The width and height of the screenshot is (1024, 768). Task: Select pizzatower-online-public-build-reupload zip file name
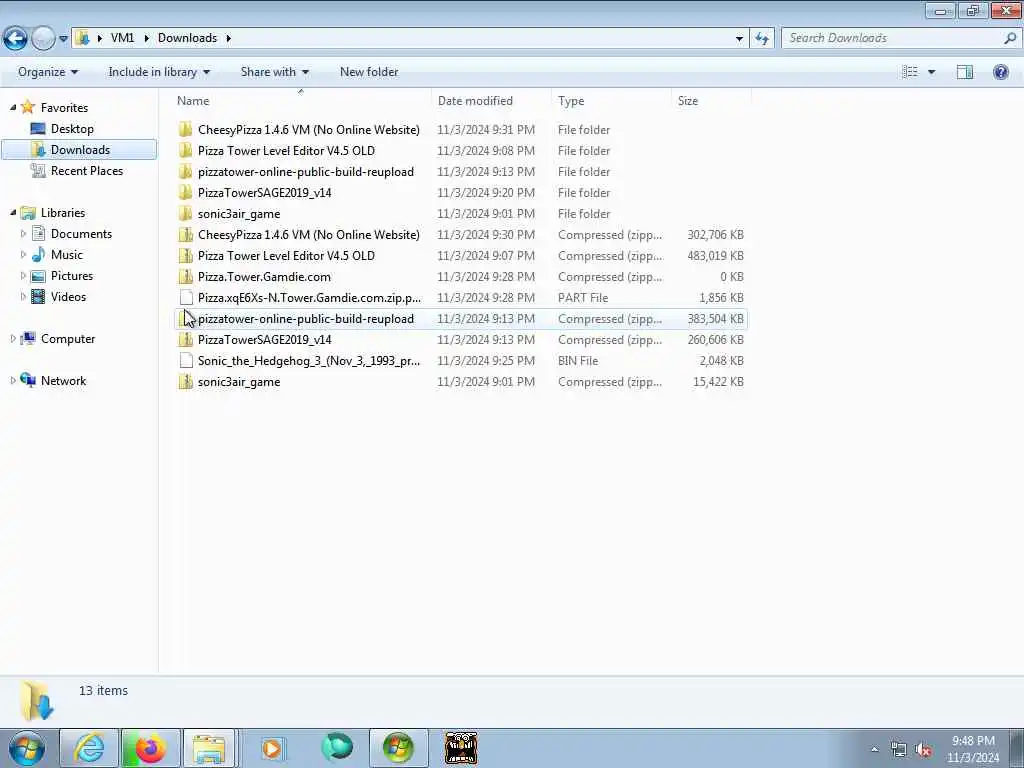click(306, 319)
